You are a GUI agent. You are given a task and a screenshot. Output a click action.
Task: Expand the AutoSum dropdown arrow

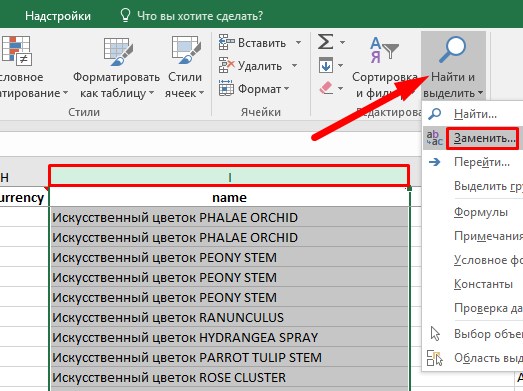pos(342,43)
